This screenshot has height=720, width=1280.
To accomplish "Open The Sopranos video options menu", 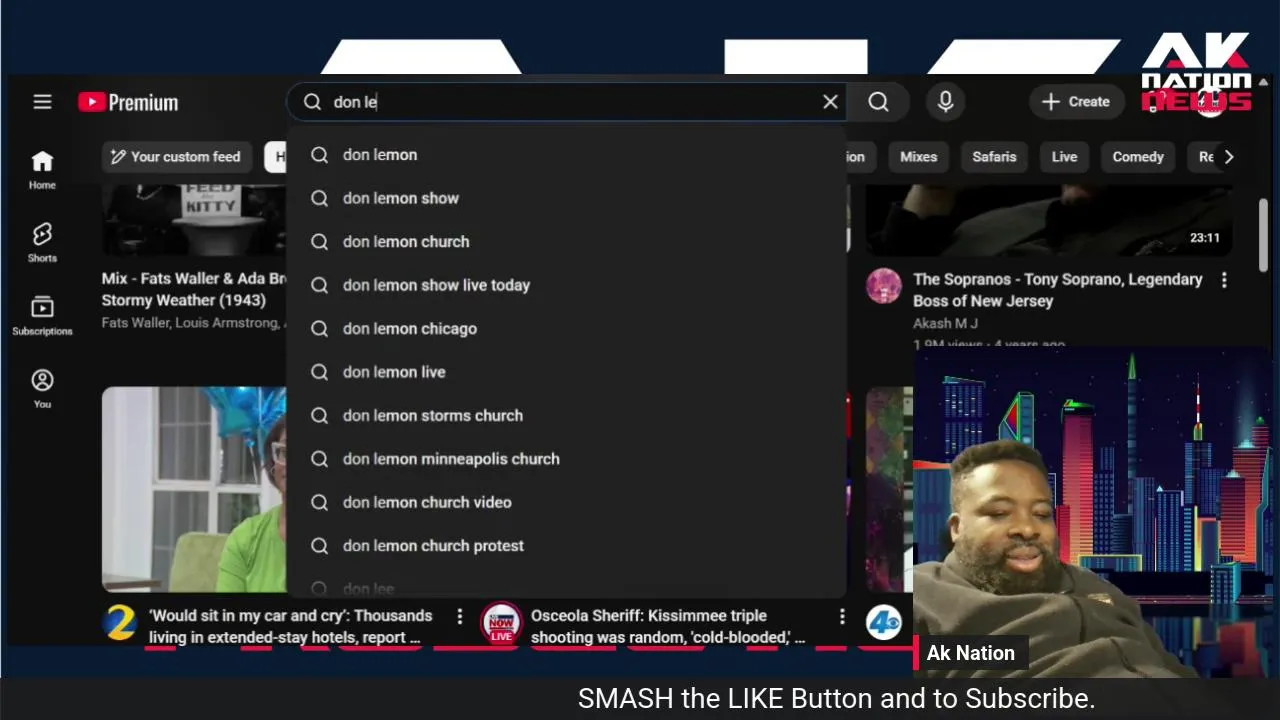I will click(x=1224, y=281).
